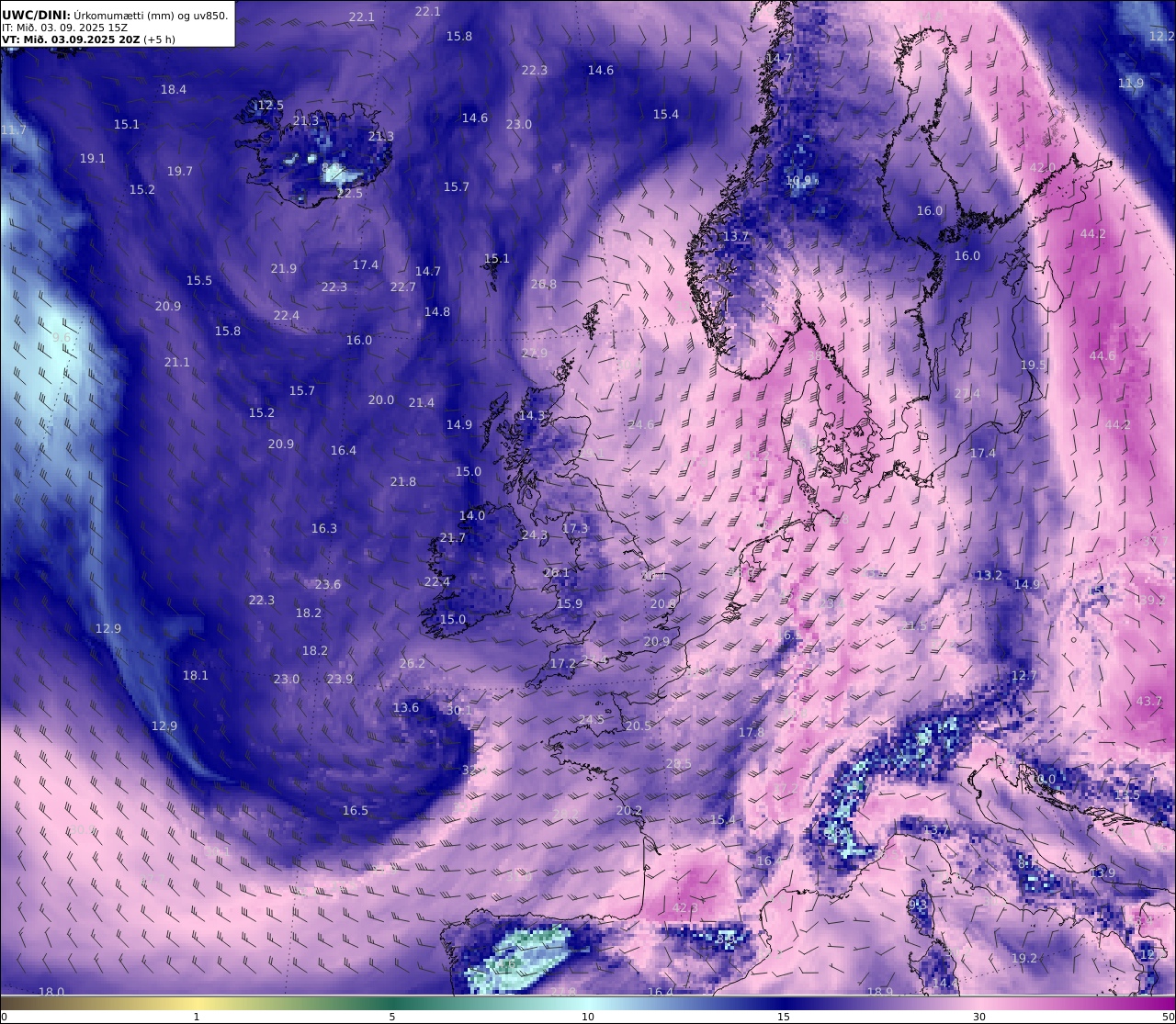Click the 11.7 value at left edge
The image size is (1176, 1024).
tap(13, 130)
